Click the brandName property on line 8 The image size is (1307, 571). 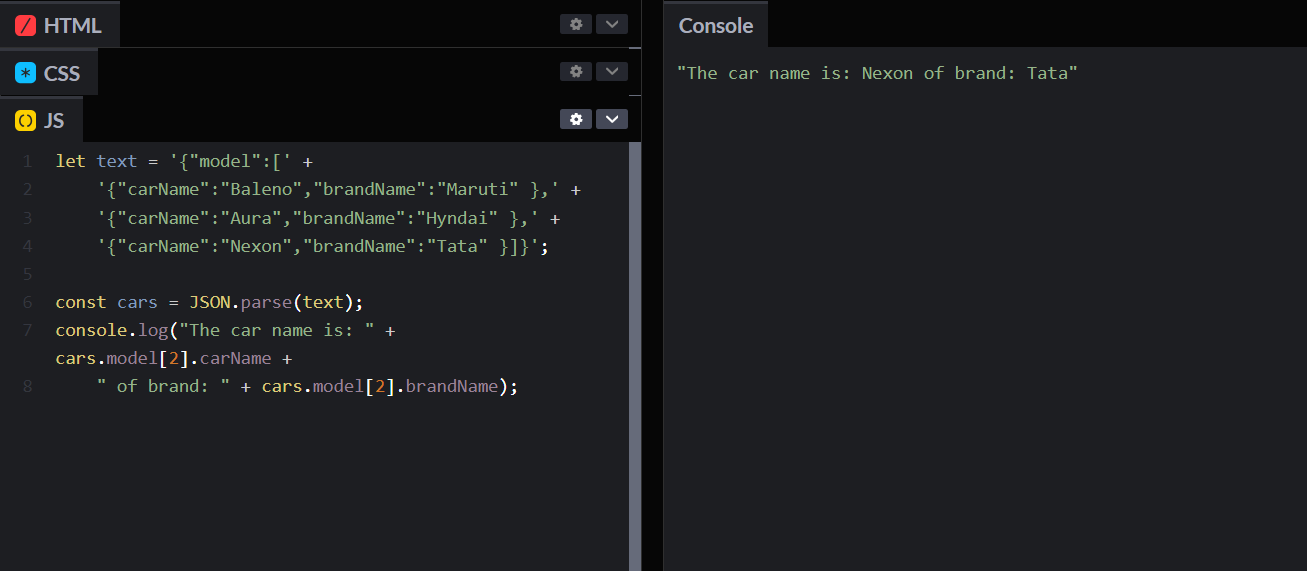(451, 386)
